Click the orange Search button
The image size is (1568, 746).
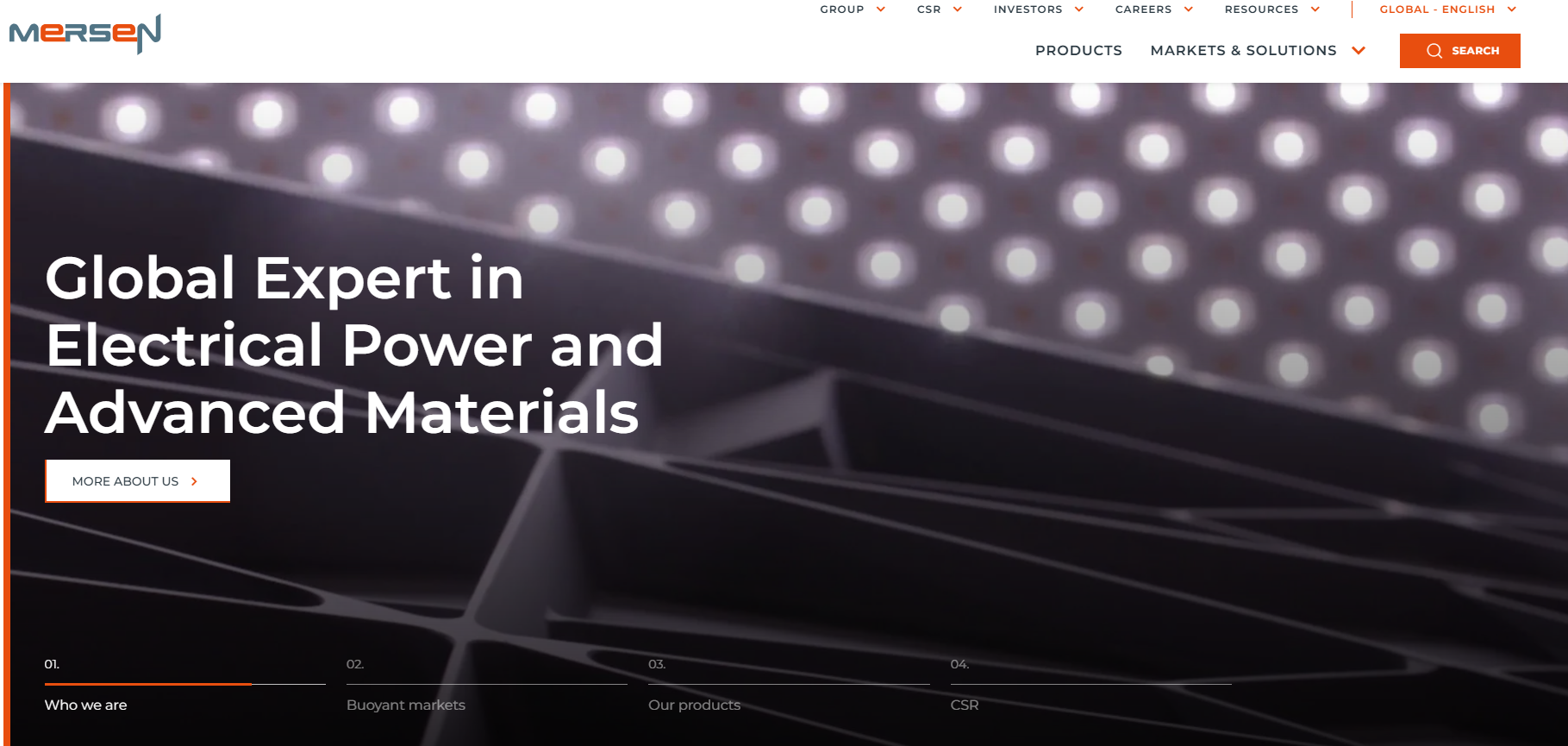1459,51
